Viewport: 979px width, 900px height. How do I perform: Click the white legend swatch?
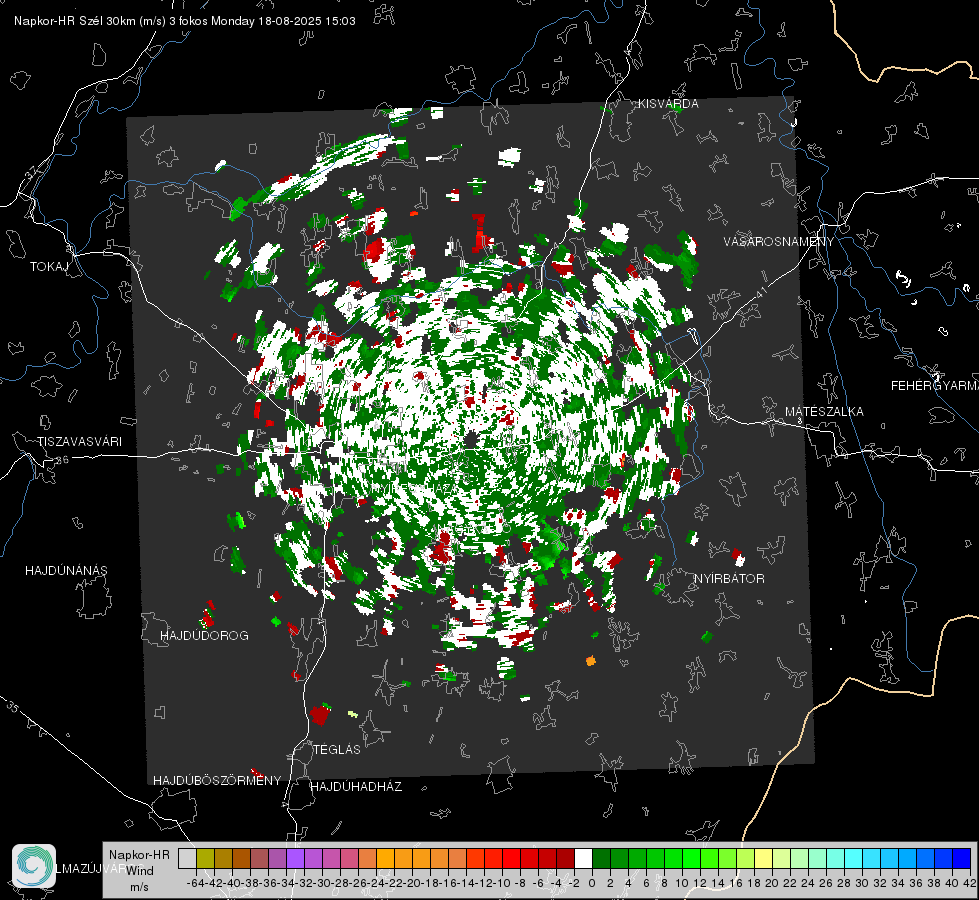tap(583, 858)
